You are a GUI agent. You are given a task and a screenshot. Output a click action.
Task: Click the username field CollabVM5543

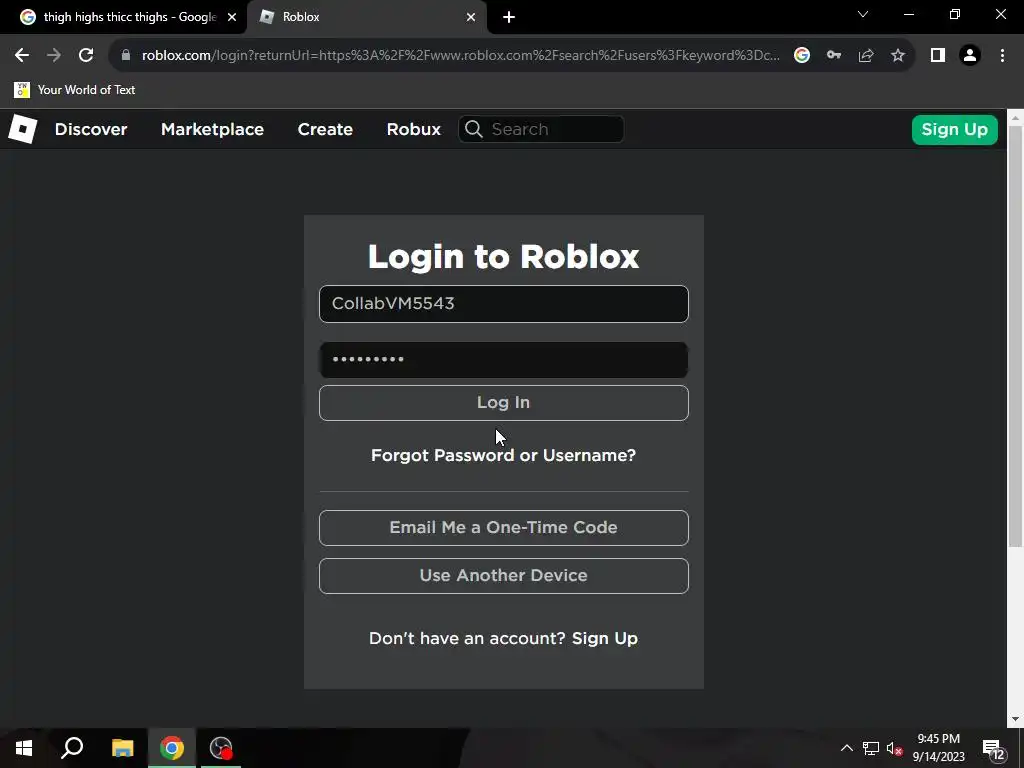[x=504, y=304]
